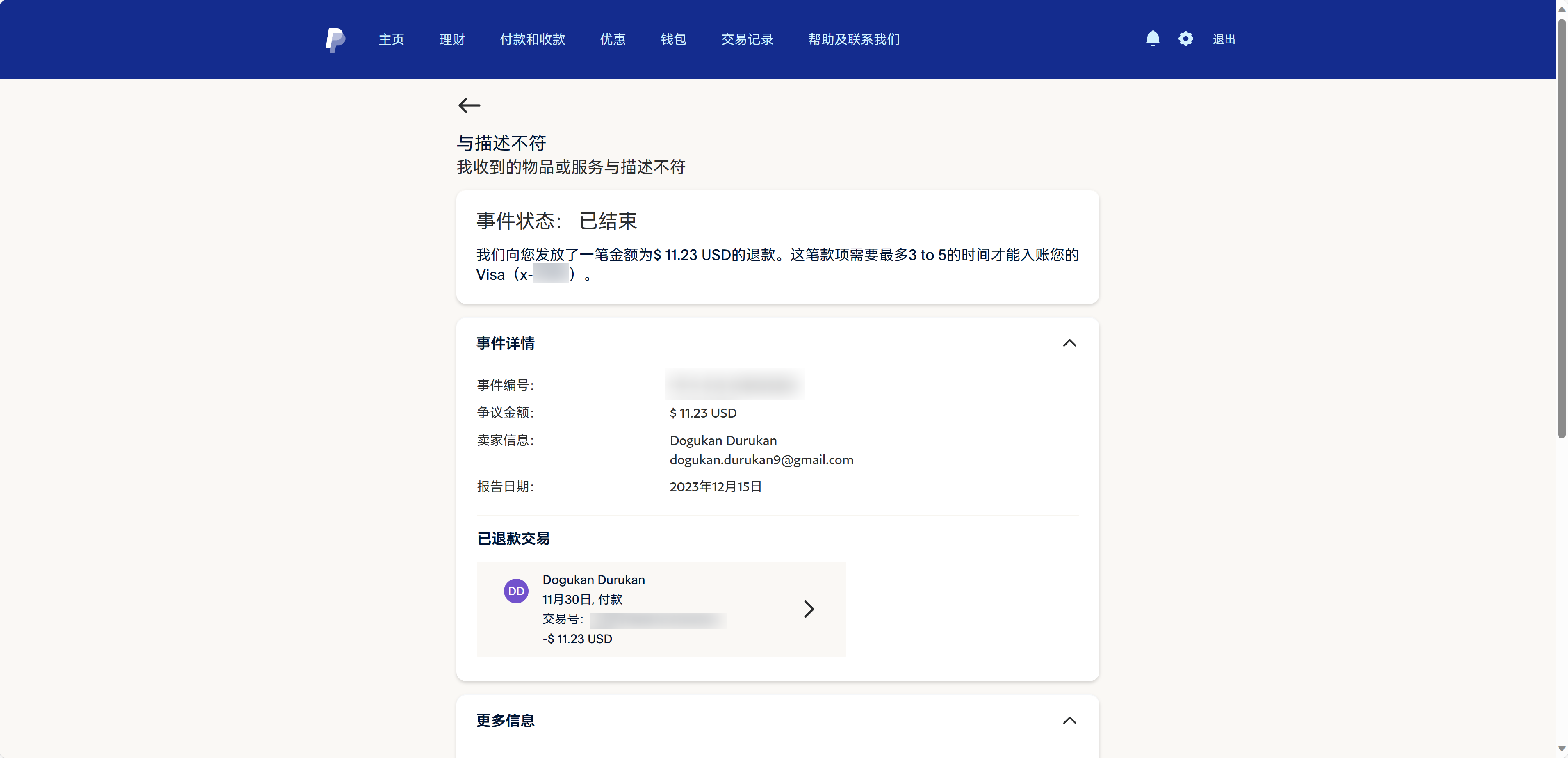Open the 主页 menu item
Screen dimensions: 1568x758
(392, 39)
